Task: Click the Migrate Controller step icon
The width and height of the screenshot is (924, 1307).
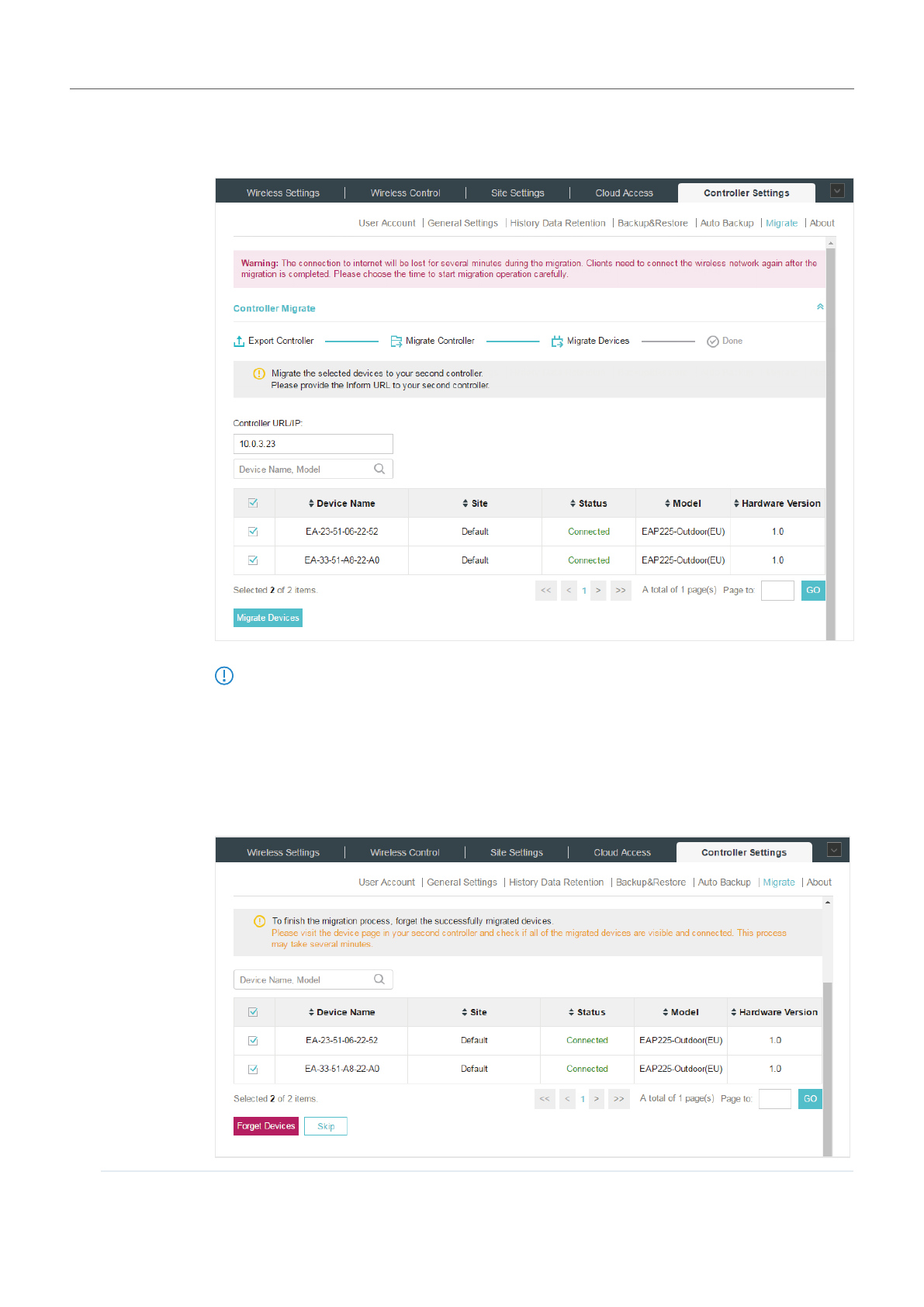Action: (396, 341)
